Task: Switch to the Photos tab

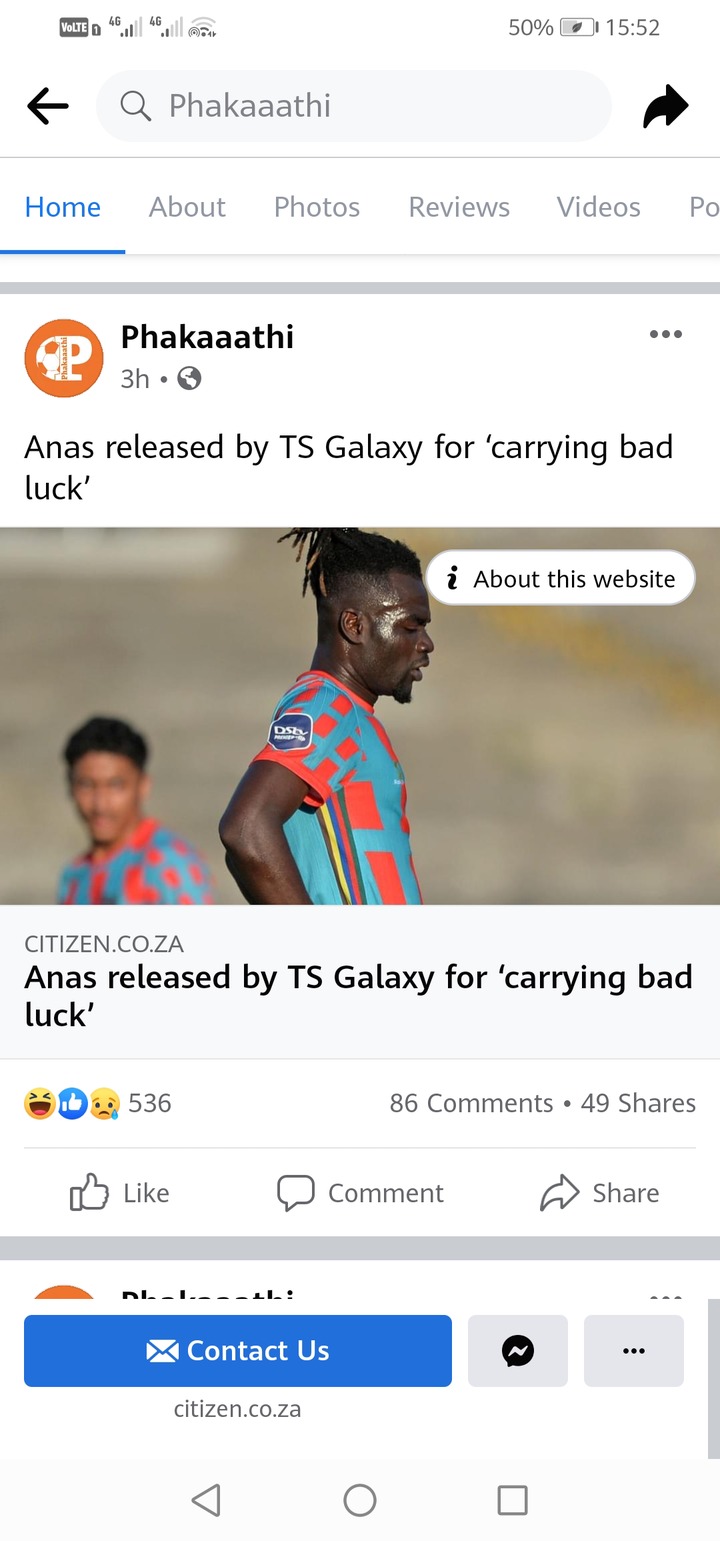Action: coord(317,207)
